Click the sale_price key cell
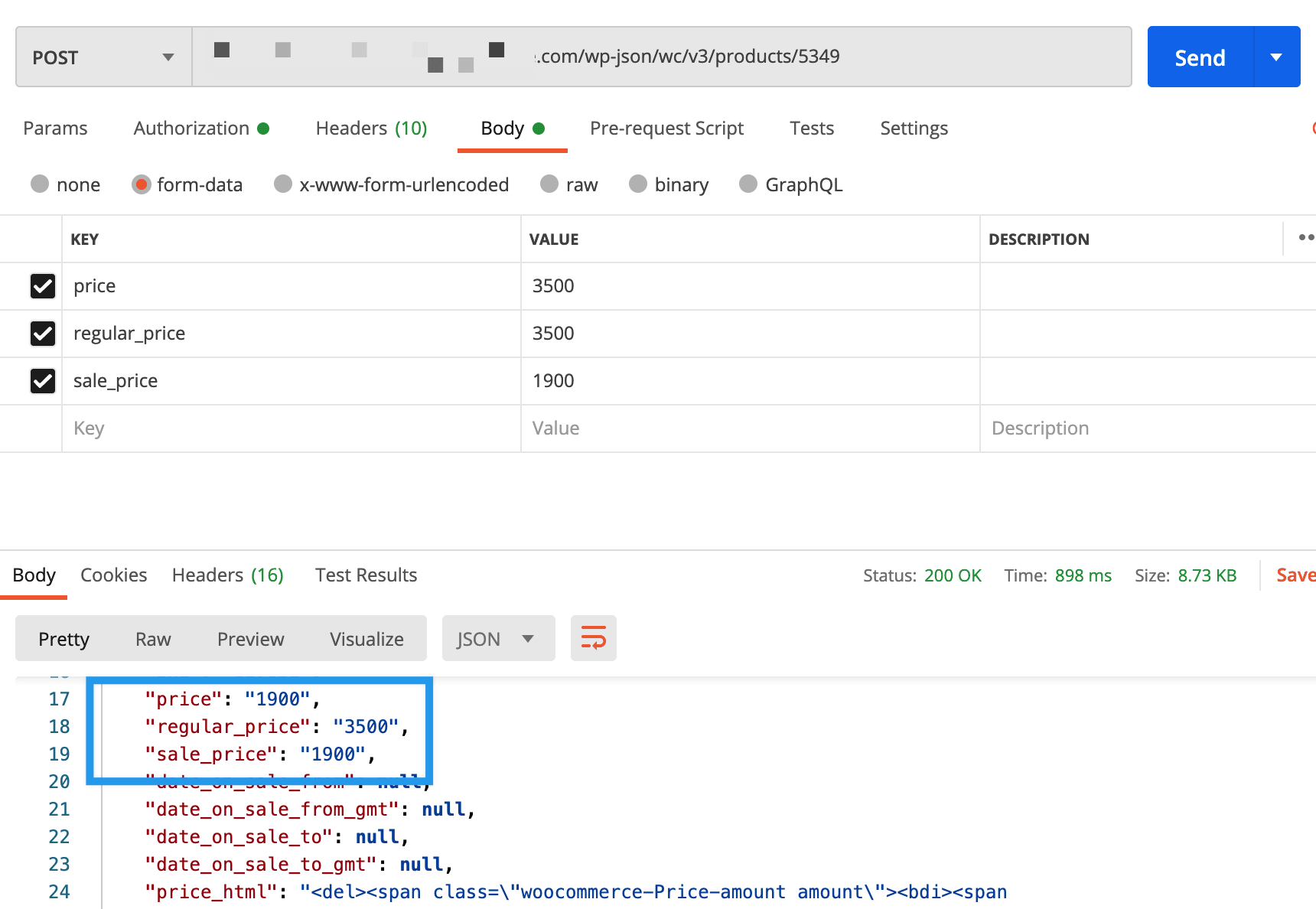Image resolution: width=1316 pixels, height=909 pixels. tap(292, 381)
